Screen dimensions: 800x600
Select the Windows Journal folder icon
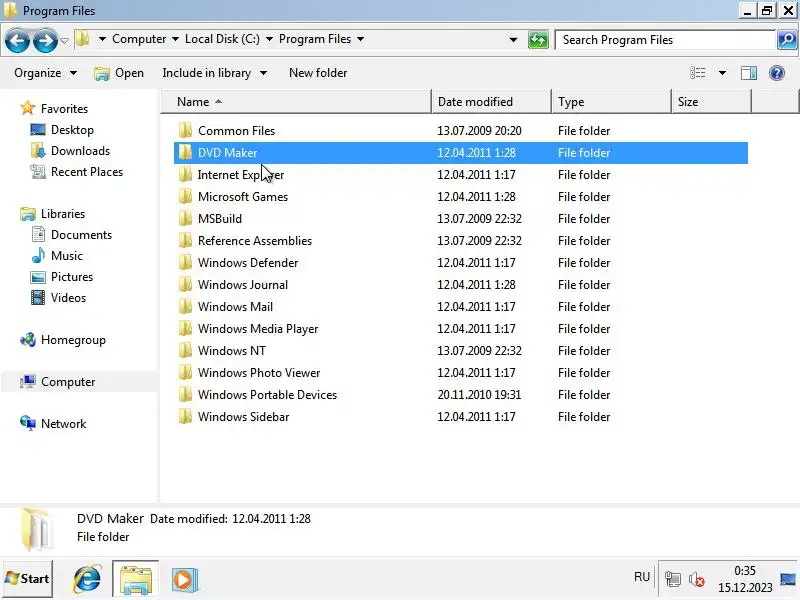click(185, 284)
